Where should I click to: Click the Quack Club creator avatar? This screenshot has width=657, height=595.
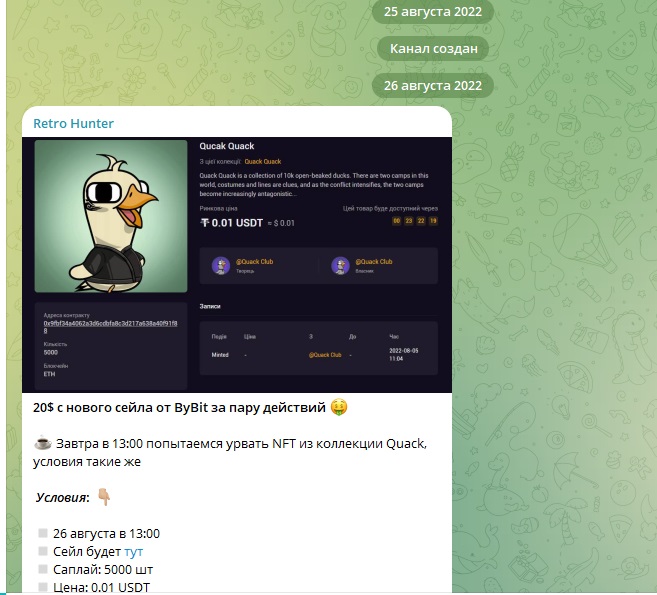pos(221,266)
